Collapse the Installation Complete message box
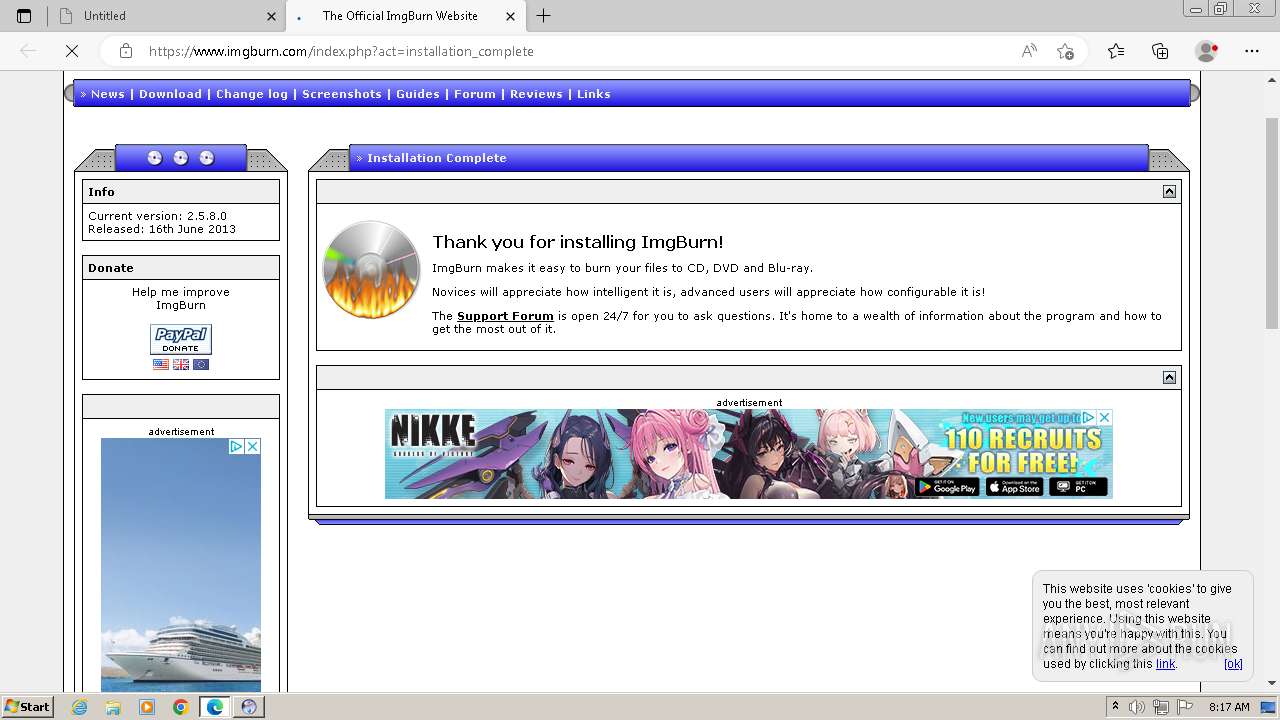Image resolution: width=1280 pixels, height=720 pixels. point(1169,191)
